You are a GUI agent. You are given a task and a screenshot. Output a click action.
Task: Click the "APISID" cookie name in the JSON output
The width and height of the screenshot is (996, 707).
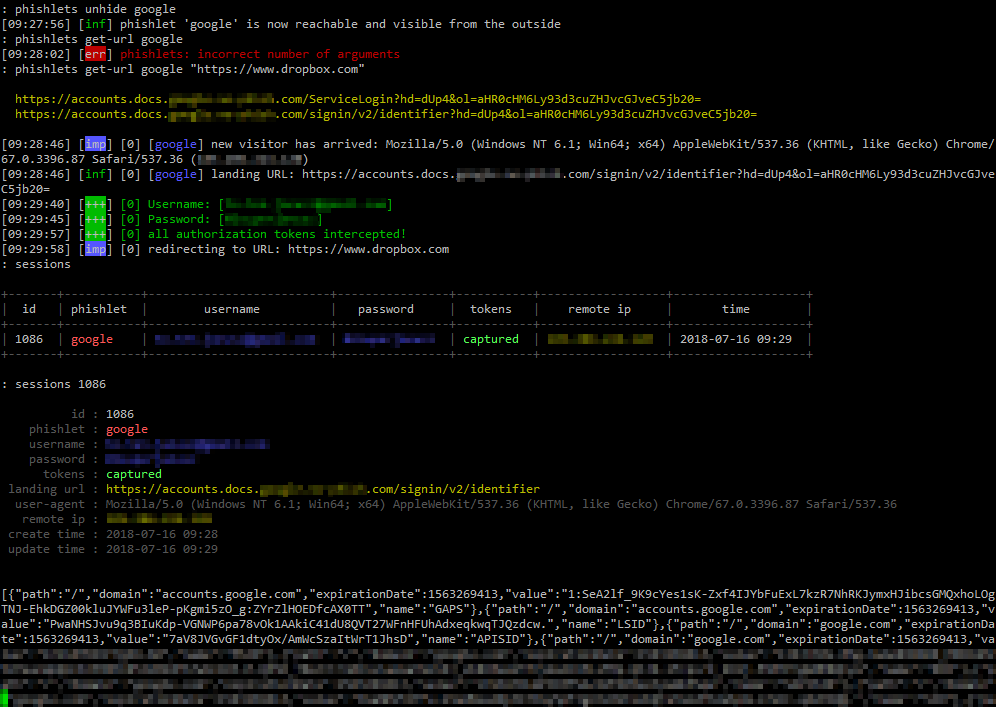(498, 639)
